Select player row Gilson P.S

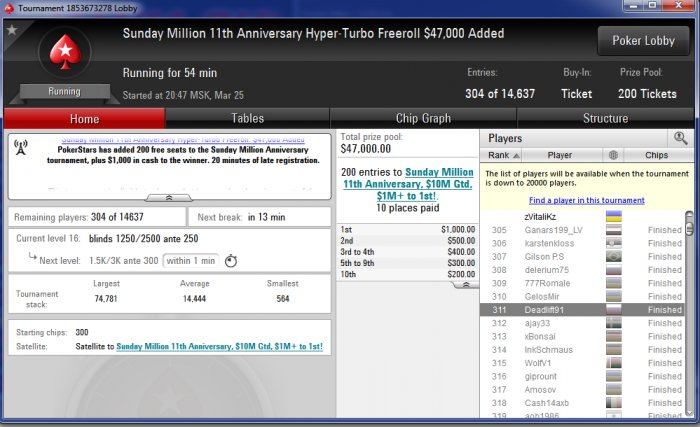tap(582, 256)
